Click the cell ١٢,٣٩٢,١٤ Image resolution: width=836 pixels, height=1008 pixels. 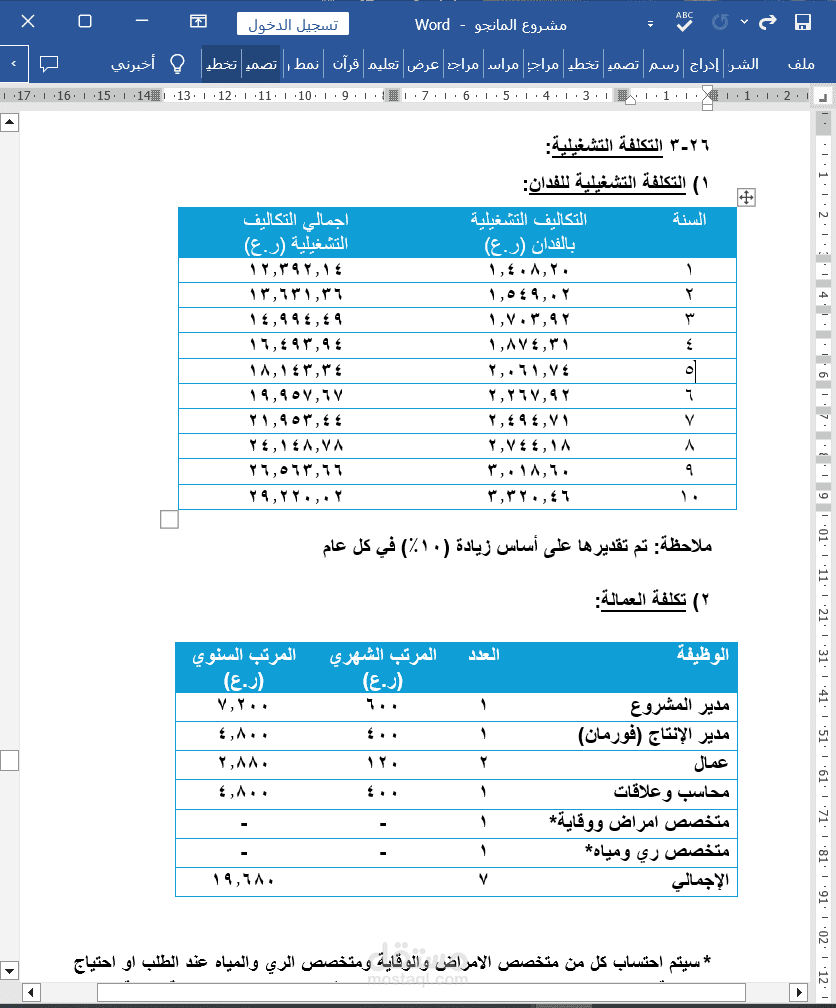[x=296, y=270]
